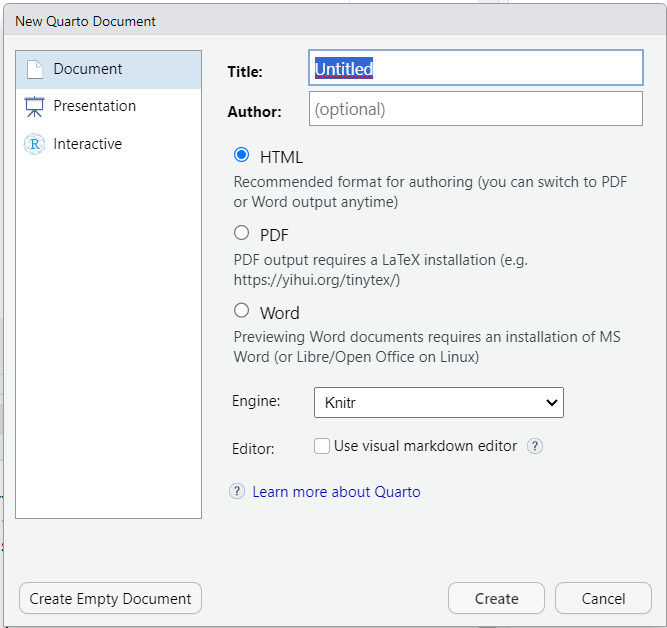667x628 pixels.
Task: Select the PDF output format
Action: [x=242, y=233]
